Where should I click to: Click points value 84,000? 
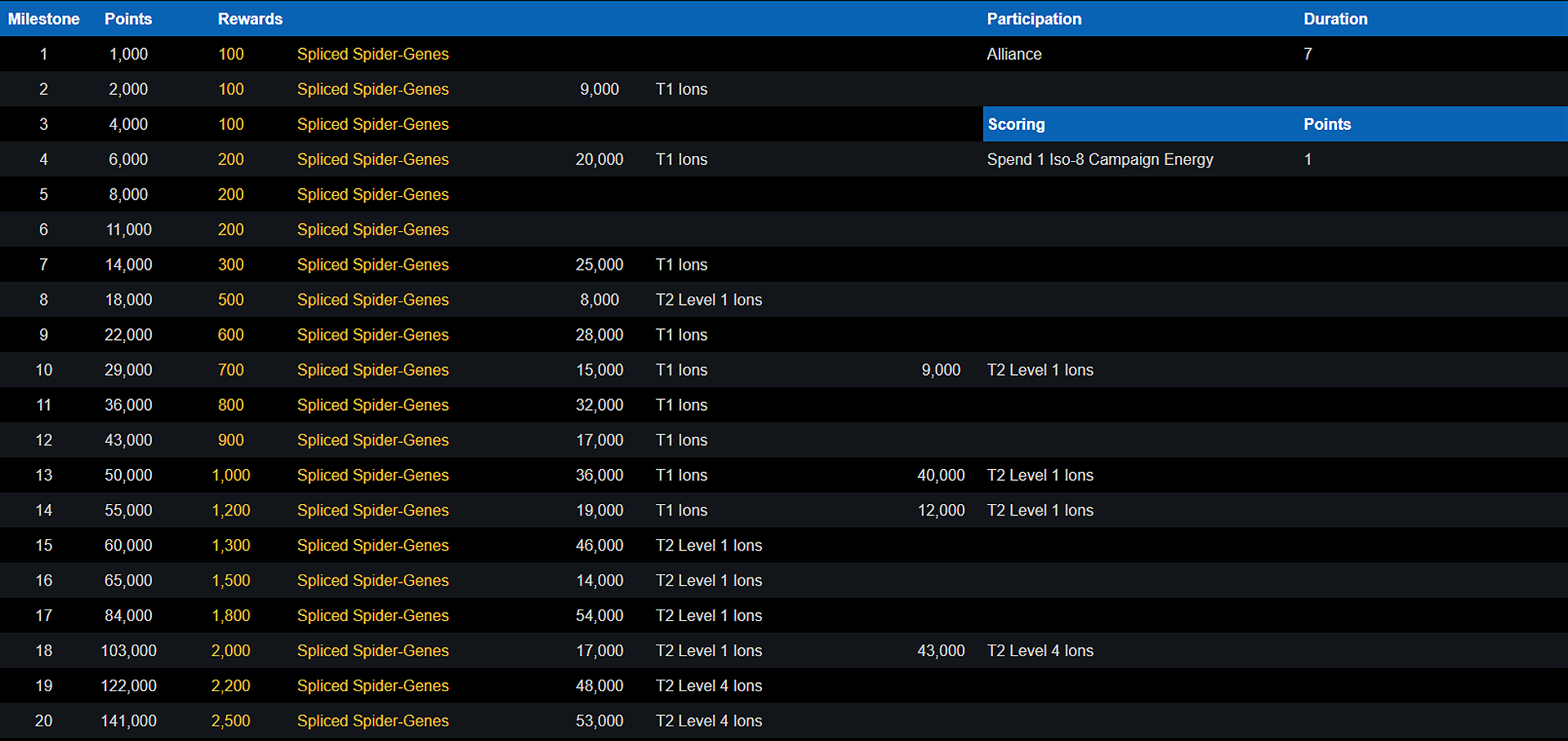point(128,616)
